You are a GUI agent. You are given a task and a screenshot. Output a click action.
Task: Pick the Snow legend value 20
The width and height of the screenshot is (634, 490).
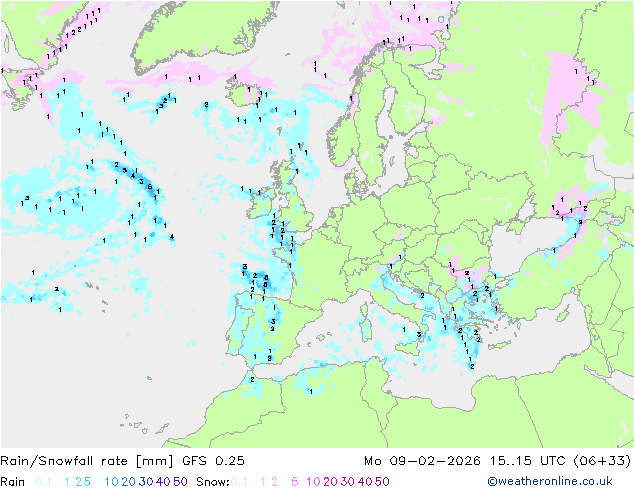tap(330, 482)
